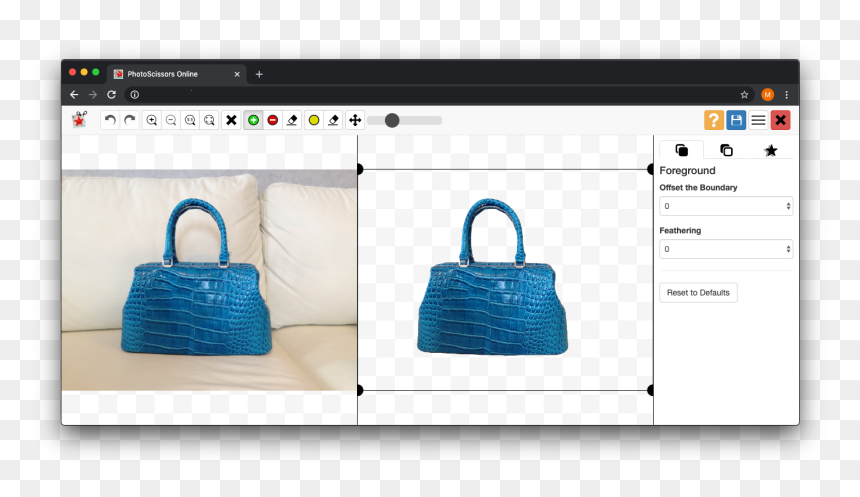This screenshot has height=497, width=860.
Task: Select the marker eraser beside red tool
Action: click(x=292, y=120)
